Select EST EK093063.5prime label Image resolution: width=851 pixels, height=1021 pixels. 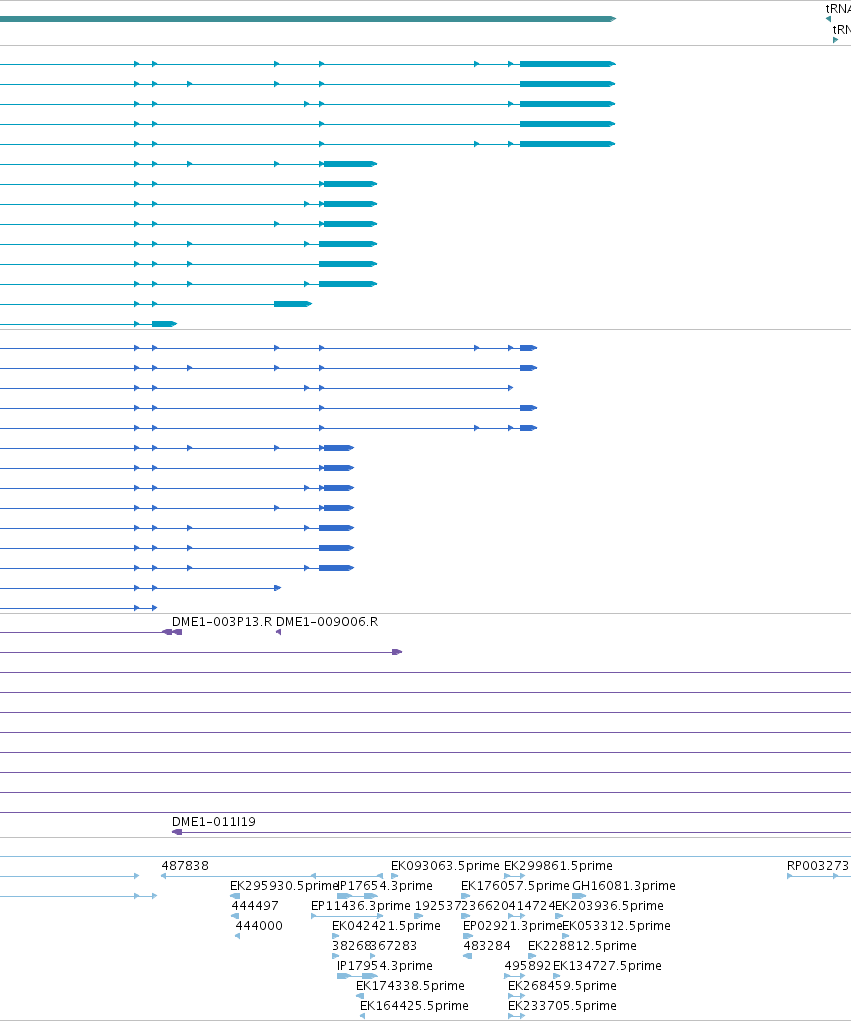pyautogui.click(x=445, y=866)
